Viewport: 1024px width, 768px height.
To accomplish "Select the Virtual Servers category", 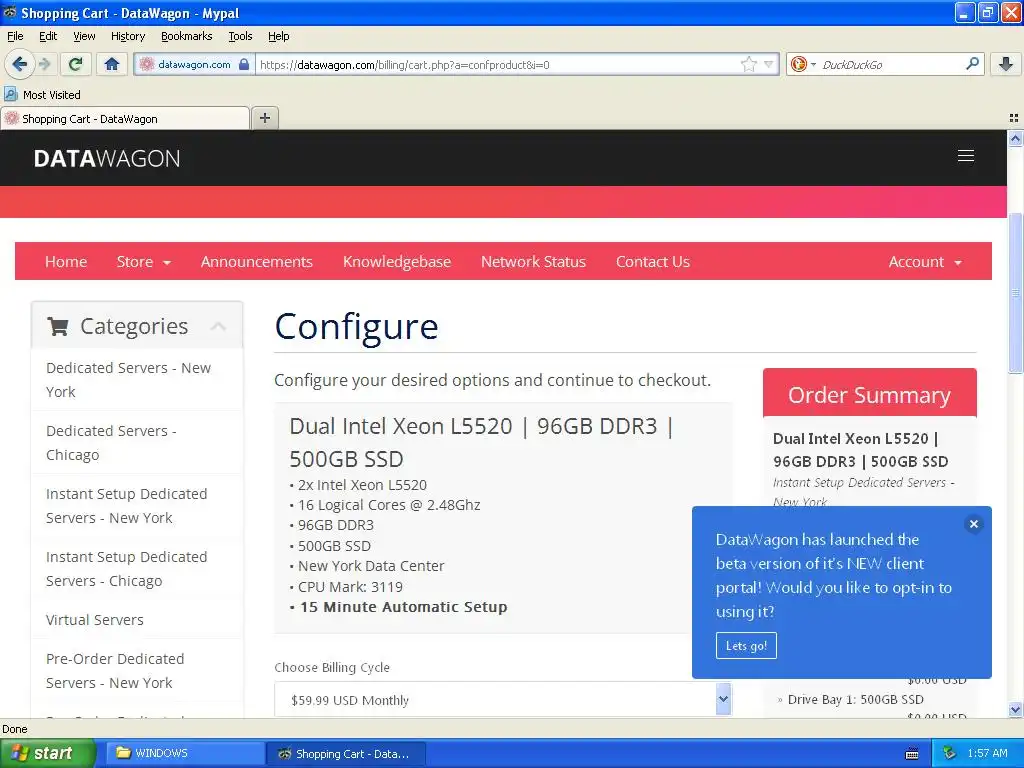I will point(136,619).
